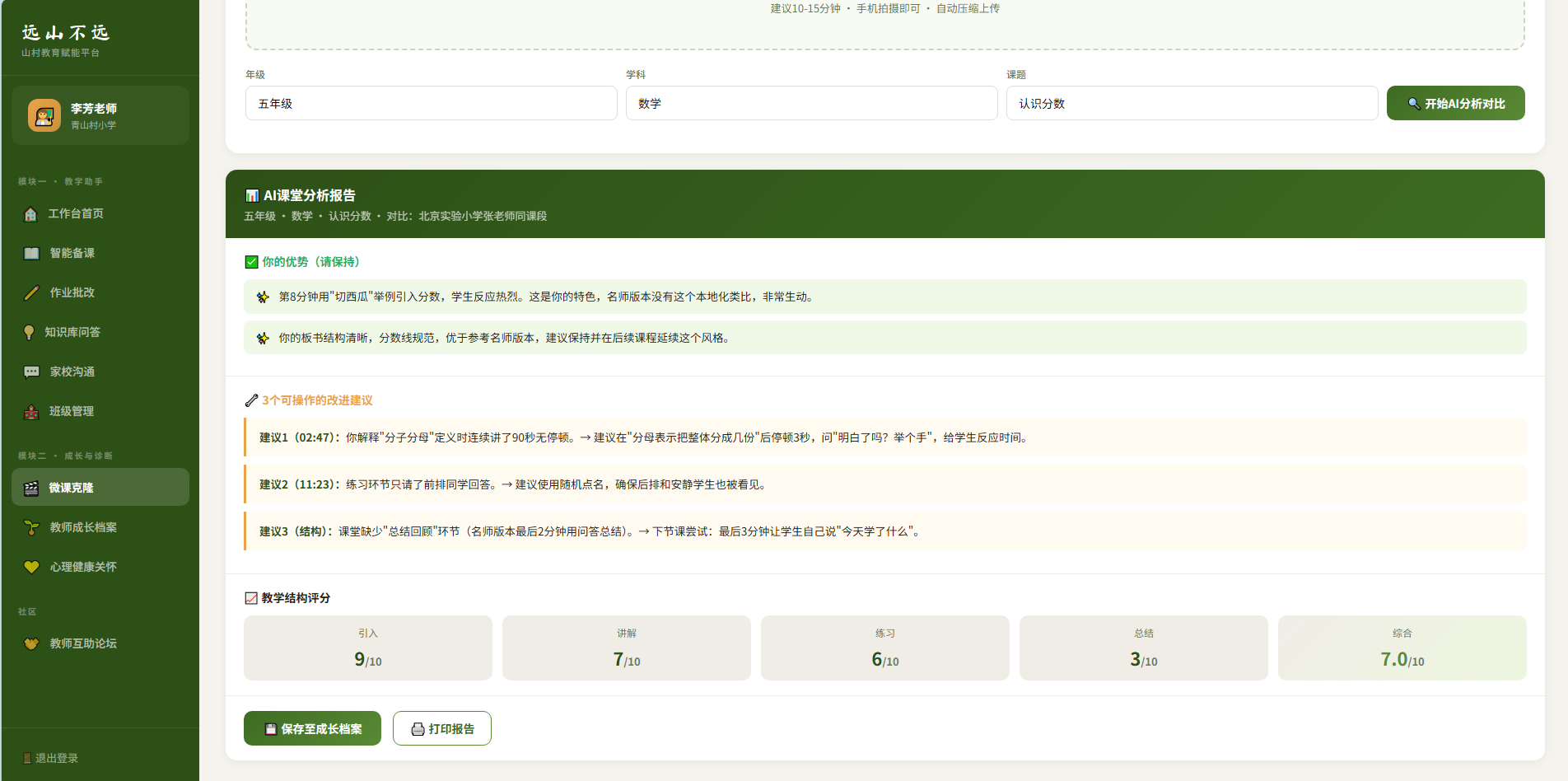This screenshot has width=1568, height=781.
Task: Click the green 你的优势 checkmark box
Action: [252, 262]
